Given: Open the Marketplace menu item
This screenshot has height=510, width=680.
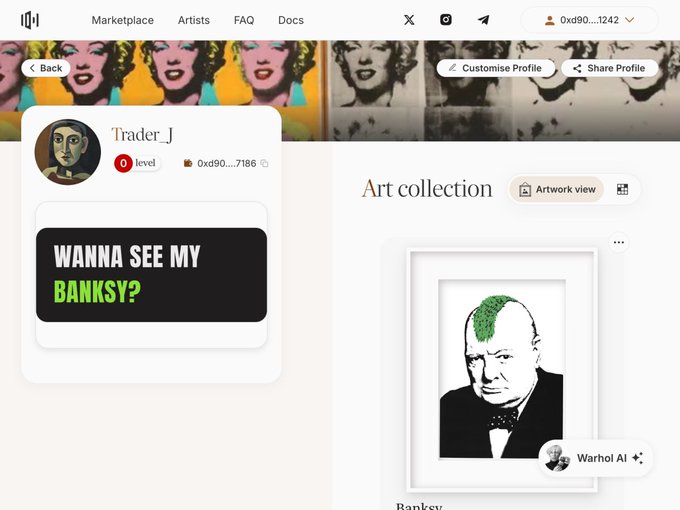Looking at the screenshot, I should (122, 20).
